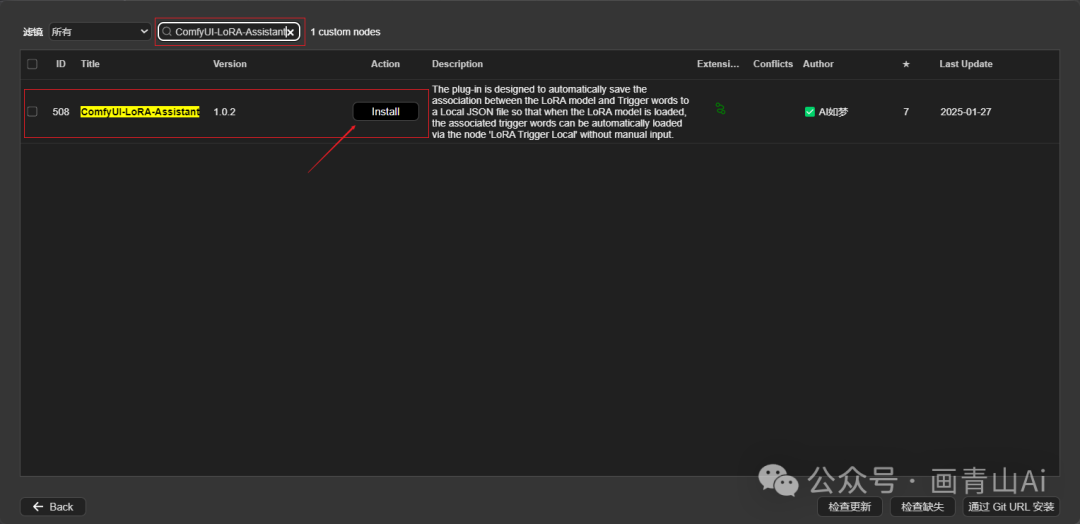
Task: Sort by the Author column header
Action: pyautogui.click(x=818, y=64)
